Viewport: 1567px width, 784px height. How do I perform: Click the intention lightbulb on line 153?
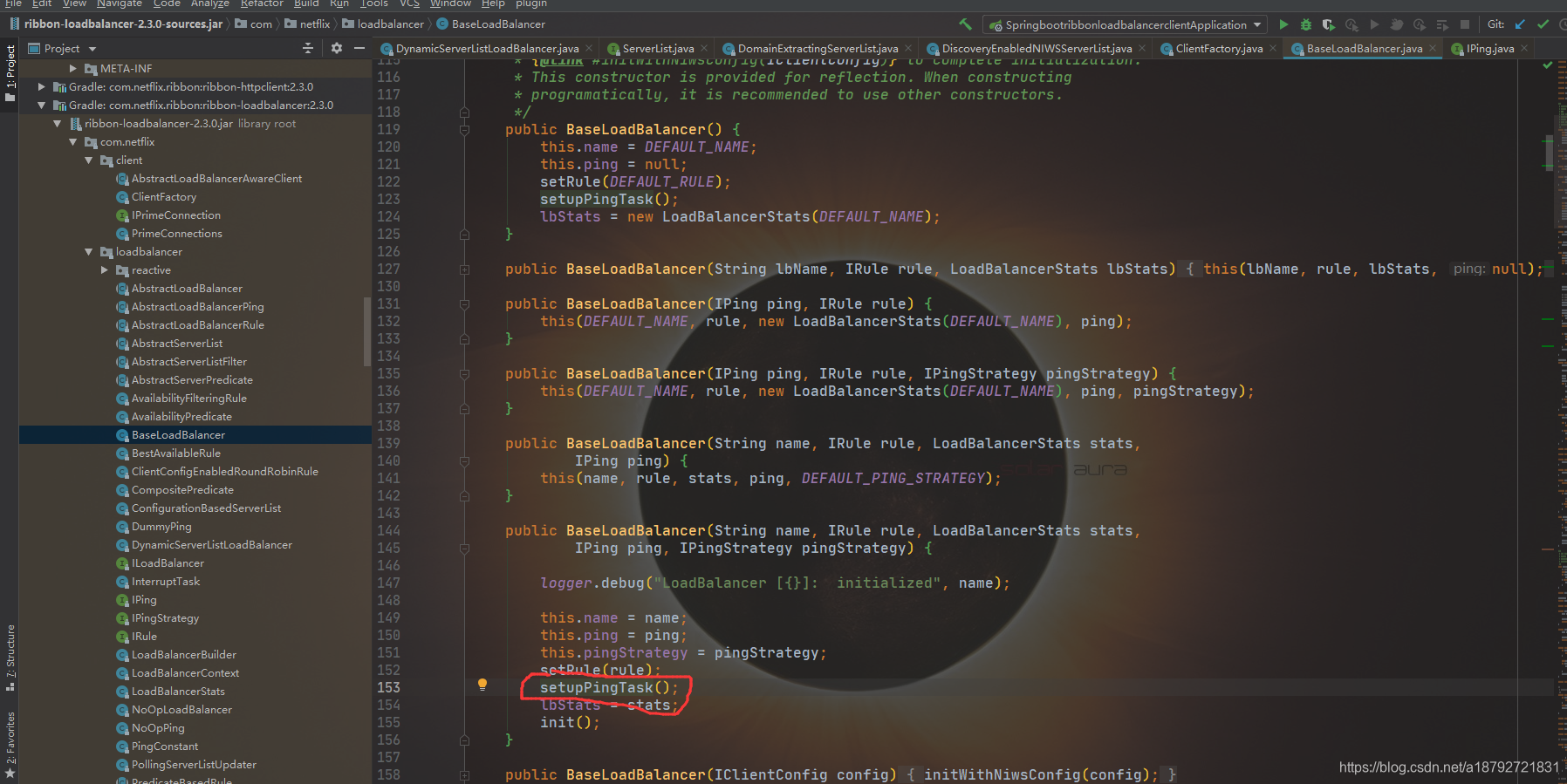482,685
